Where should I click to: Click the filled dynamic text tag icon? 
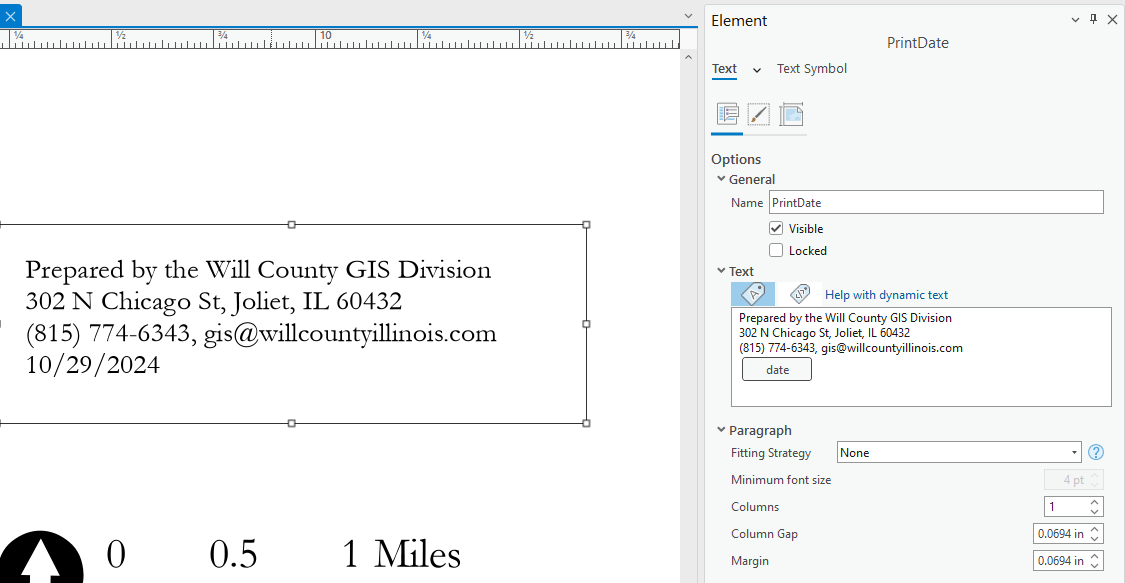tap(752, 293)
